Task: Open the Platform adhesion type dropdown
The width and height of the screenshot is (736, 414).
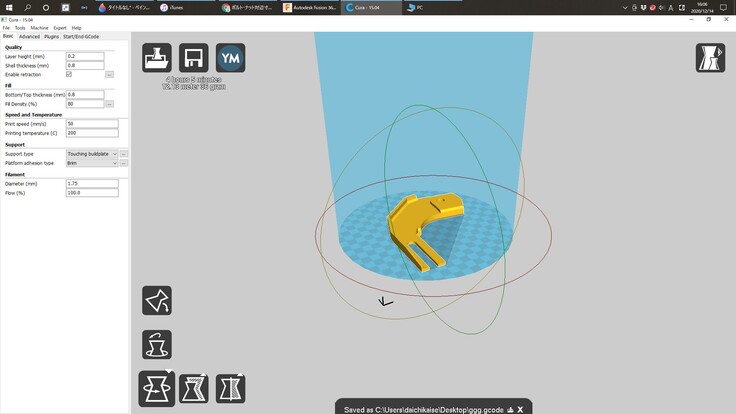Action: tap(92, 163)
